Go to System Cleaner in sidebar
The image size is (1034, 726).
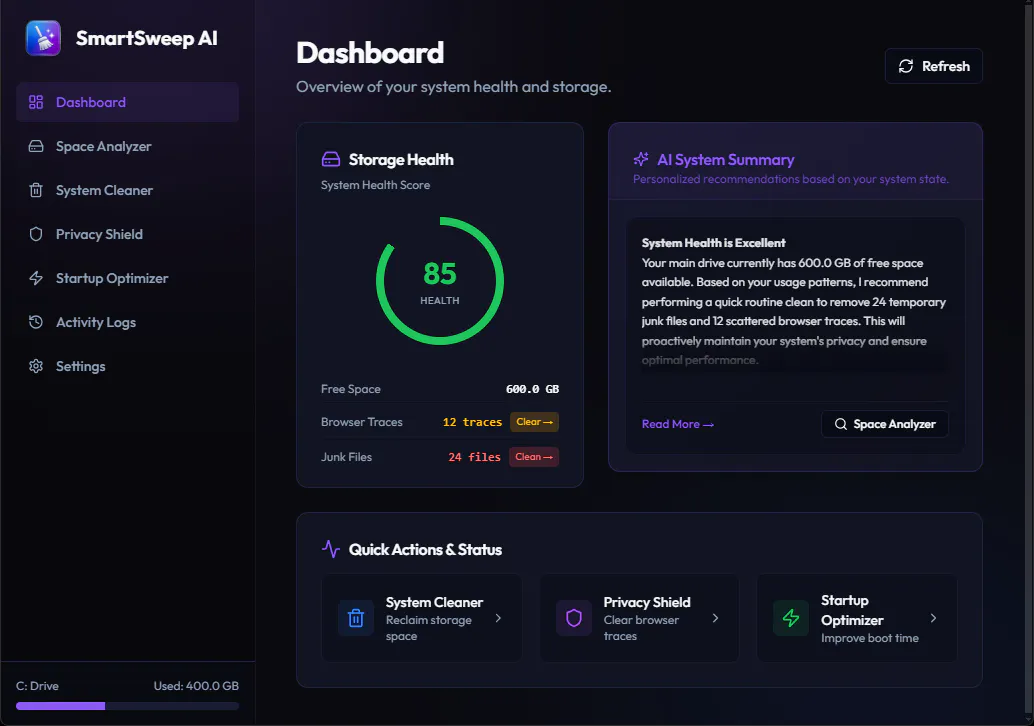(x=127, y=191)
